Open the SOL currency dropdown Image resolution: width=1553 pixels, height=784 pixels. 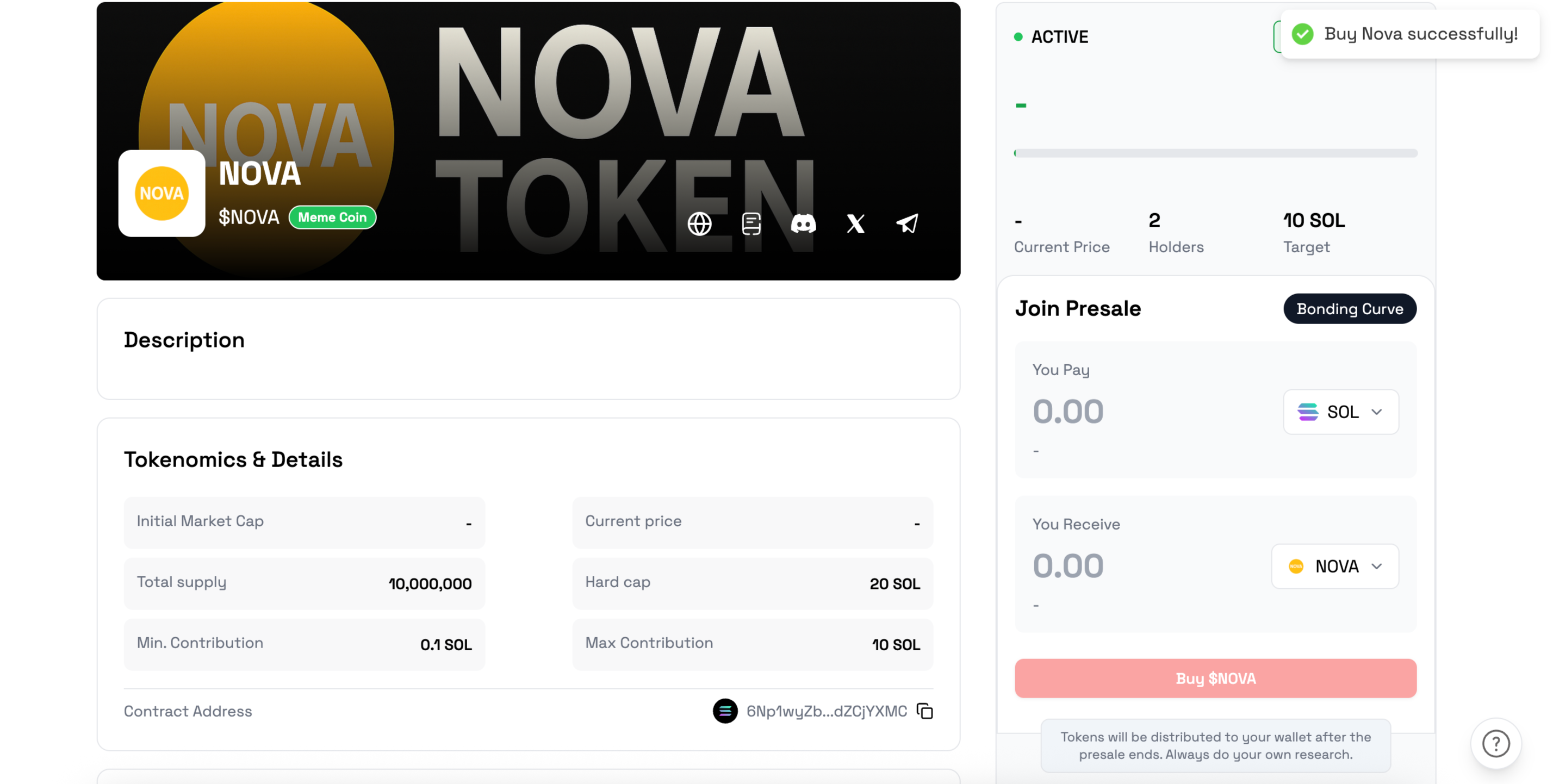[1341, 412]
